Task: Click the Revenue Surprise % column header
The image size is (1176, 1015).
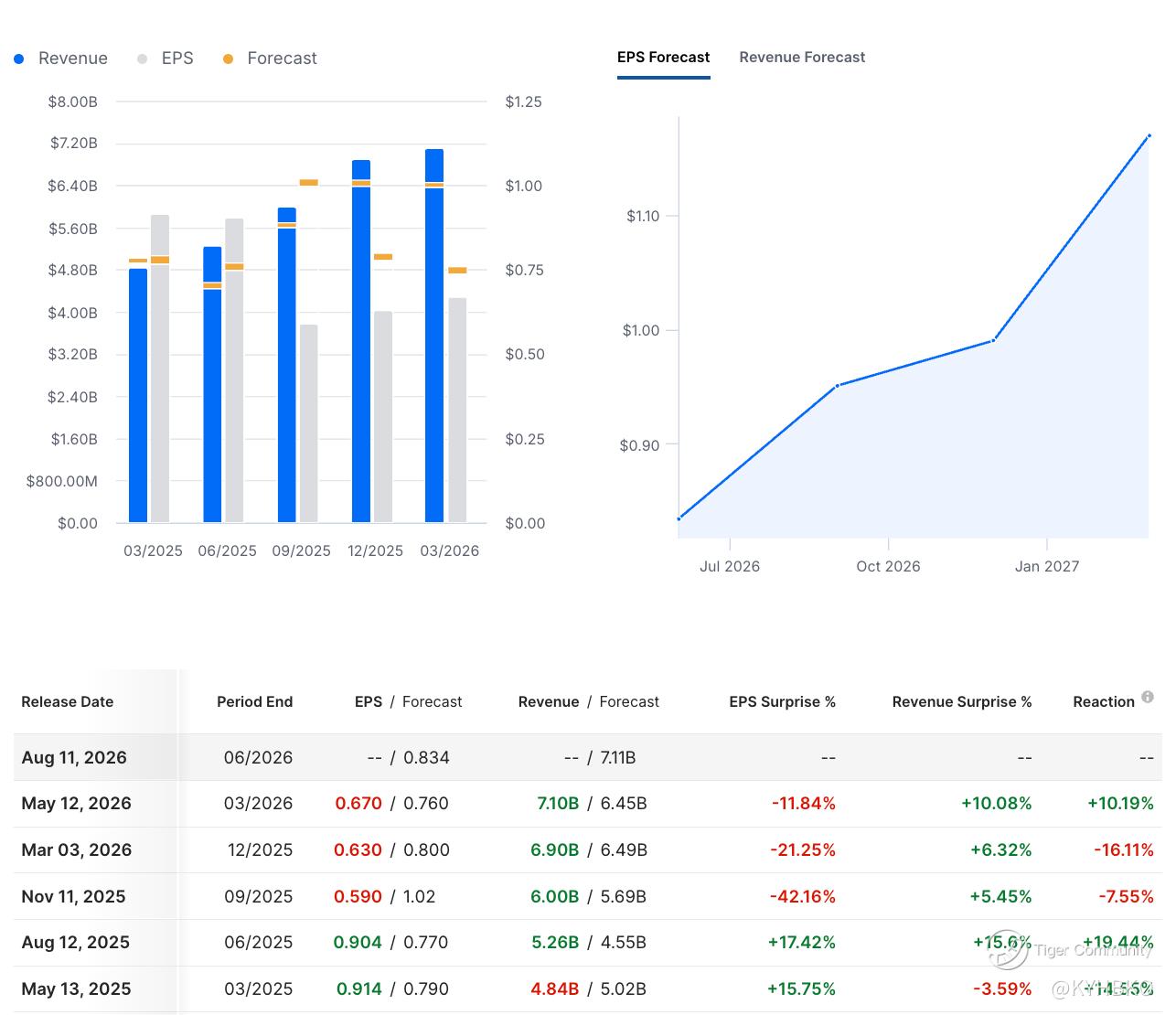Action: coord(962,701)
